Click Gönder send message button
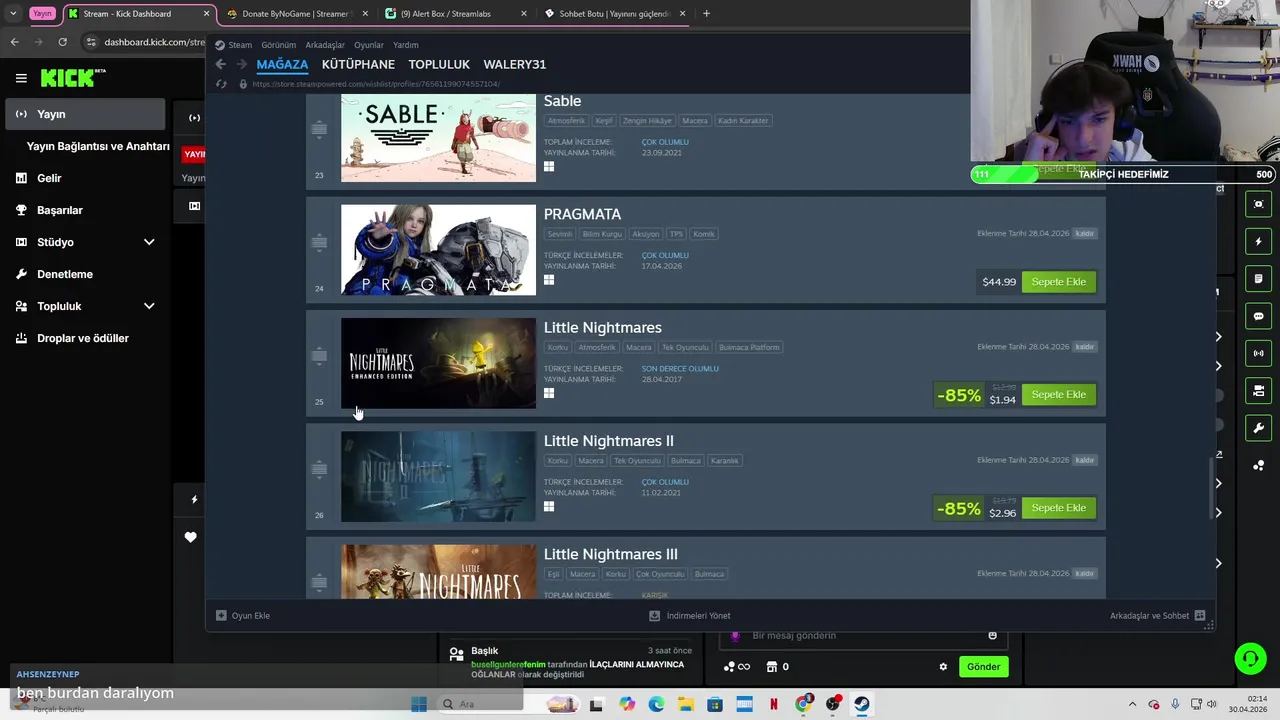This screenshot has width=1280, height=720. [983, 667]
